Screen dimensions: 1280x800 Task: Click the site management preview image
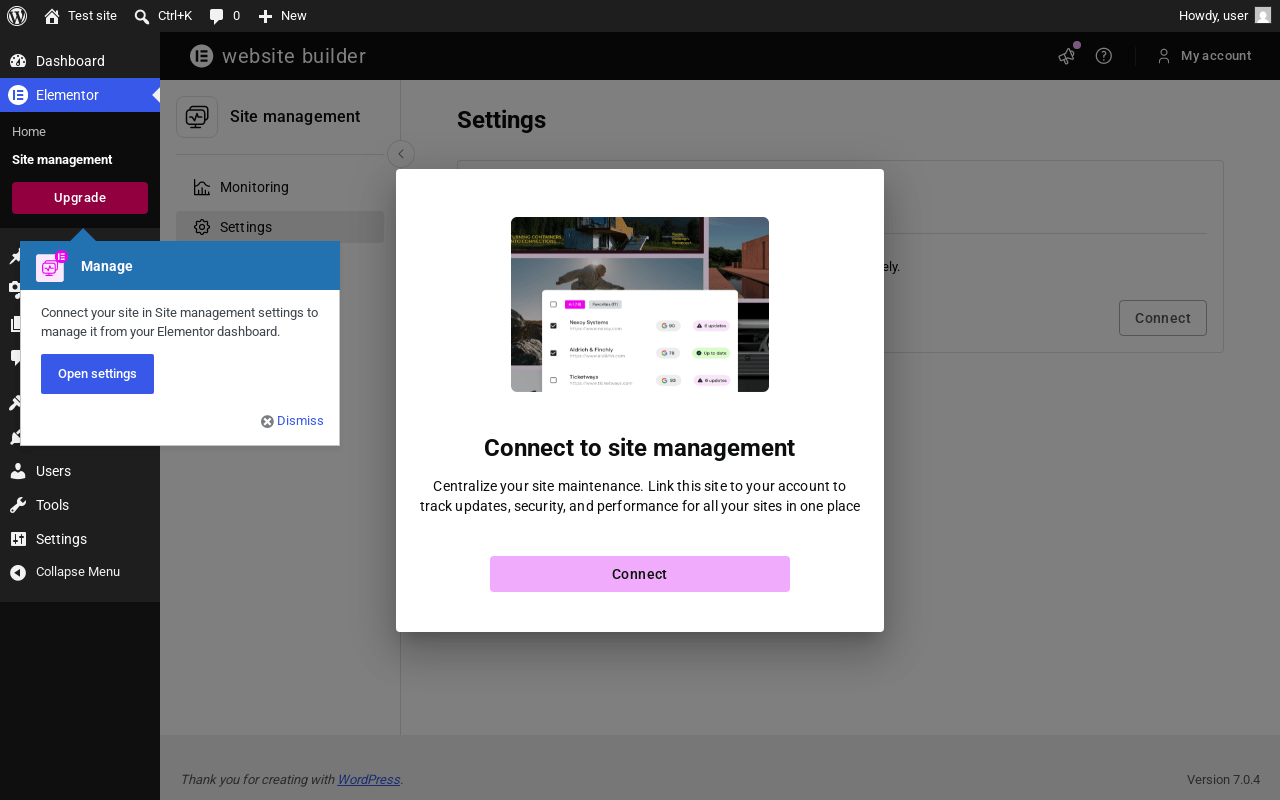pyautogui.click(x=640, y=304)
